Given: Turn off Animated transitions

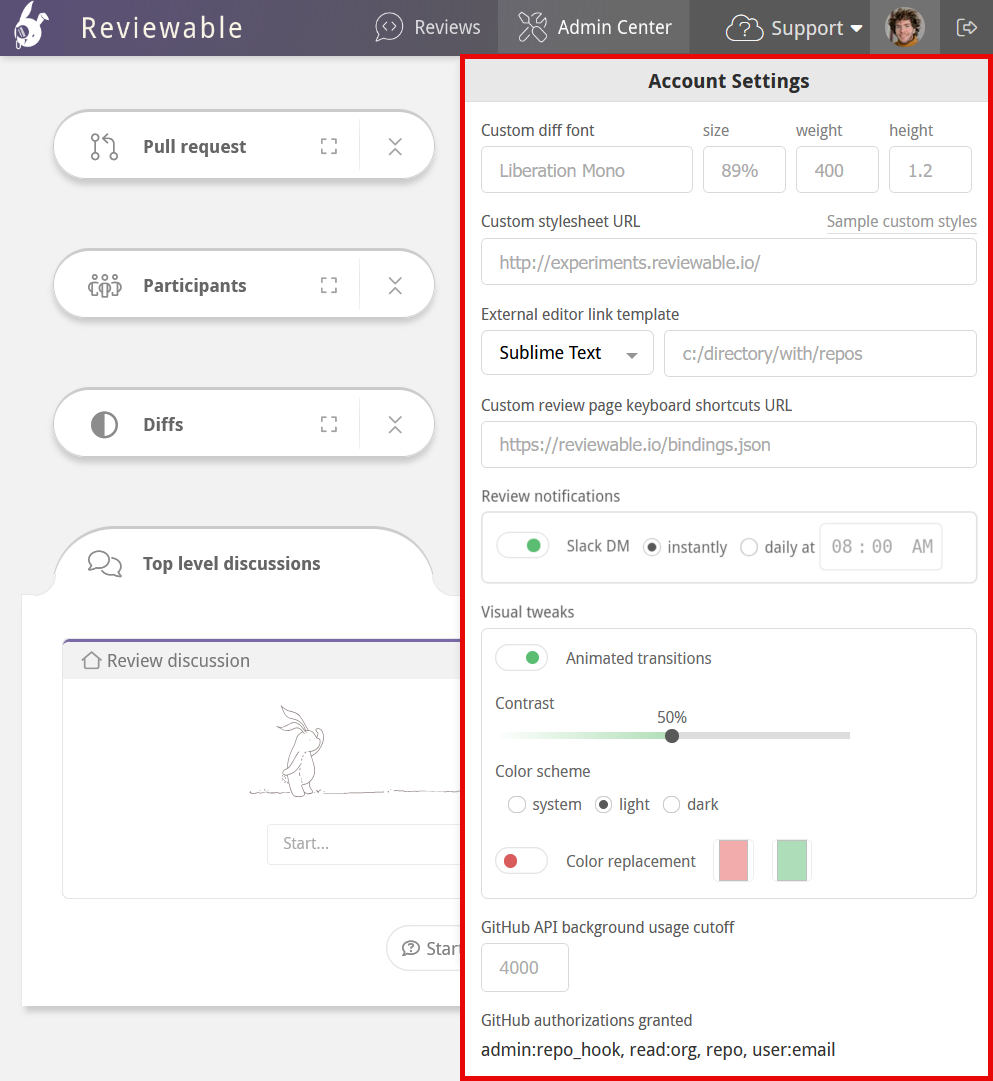Looking at the screenshot, I should [x=521, y=657].
